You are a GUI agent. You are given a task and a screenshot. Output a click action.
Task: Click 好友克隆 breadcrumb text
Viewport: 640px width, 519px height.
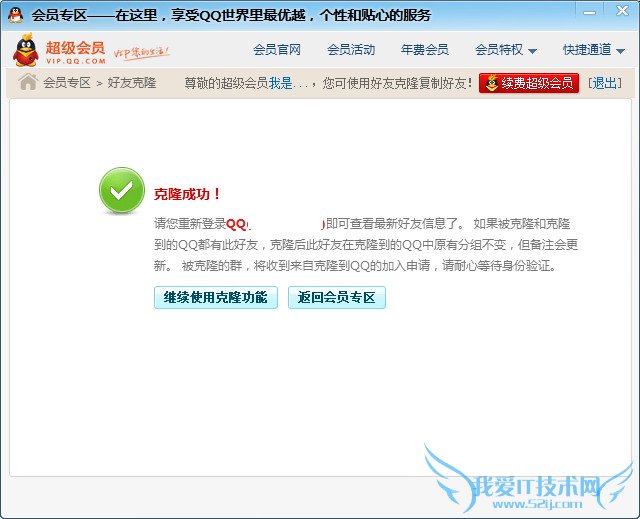132,83
